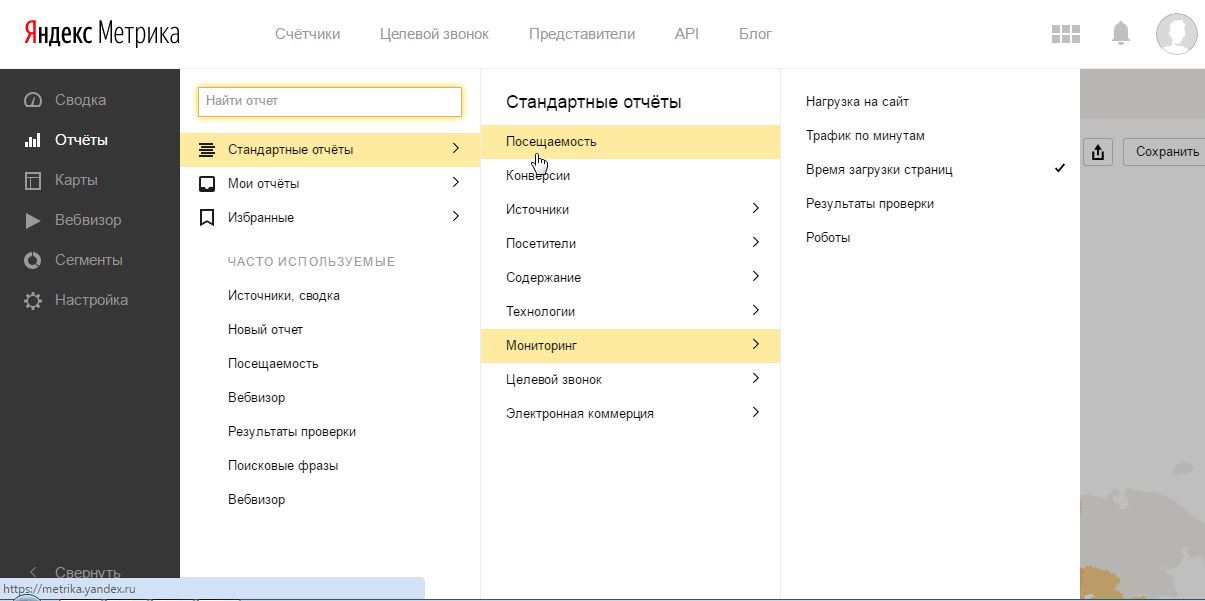
Task: Open frequently used Новый отчет
Action: tap(265, 330)
